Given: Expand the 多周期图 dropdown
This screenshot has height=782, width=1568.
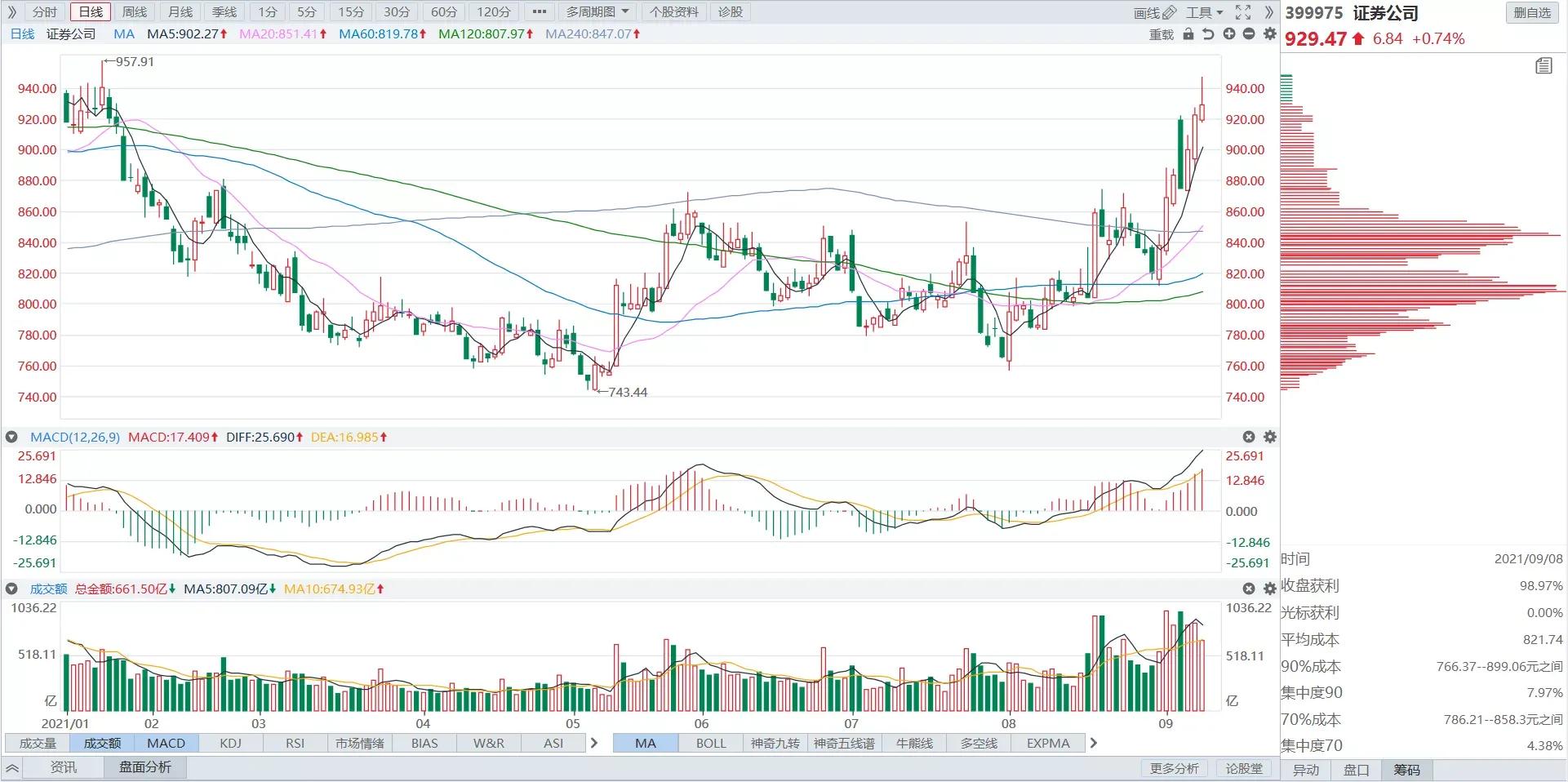Looking at the screenshot, I should [598, 12].
